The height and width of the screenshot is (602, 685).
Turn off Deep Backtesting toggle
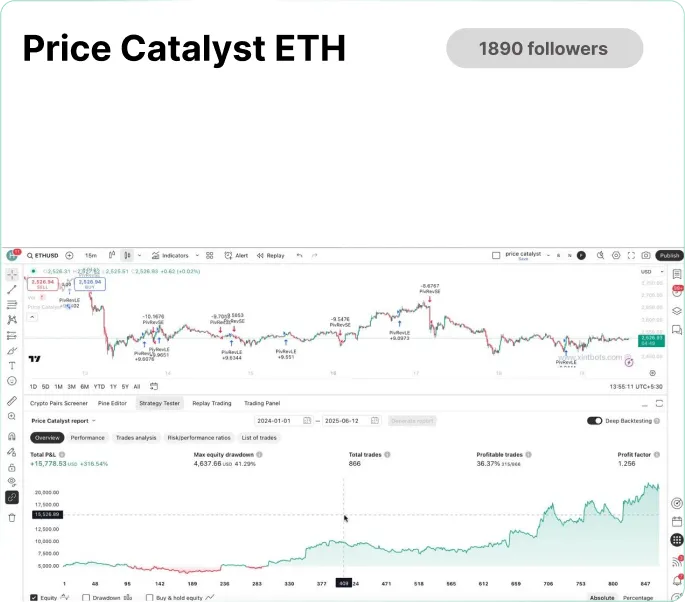pyautogui.click(x=594, y=421)
